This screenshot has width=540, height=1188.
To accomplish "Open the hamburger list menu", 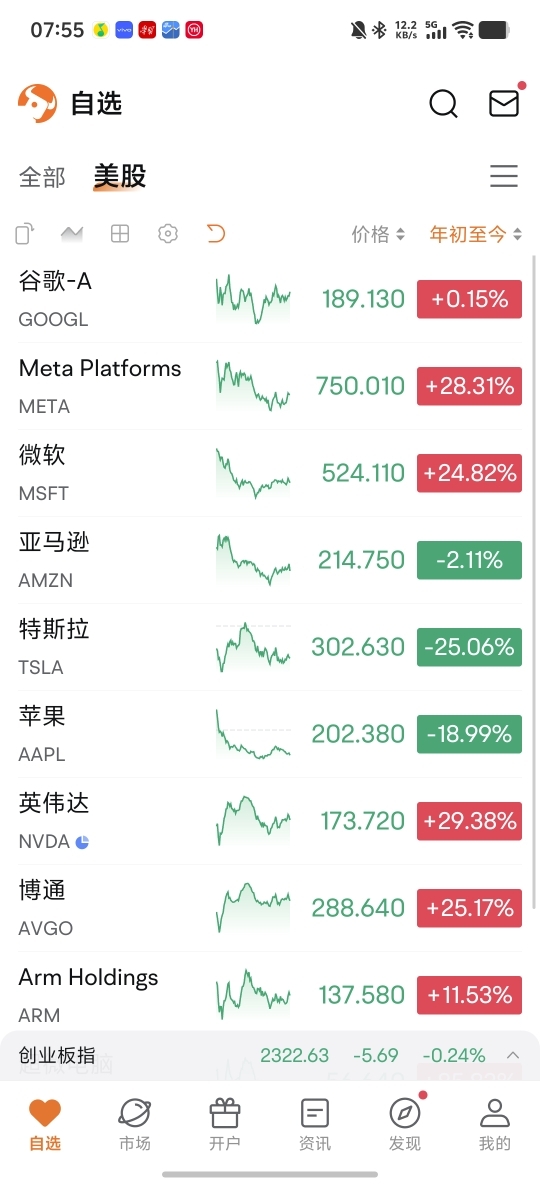I will point(504,176).
